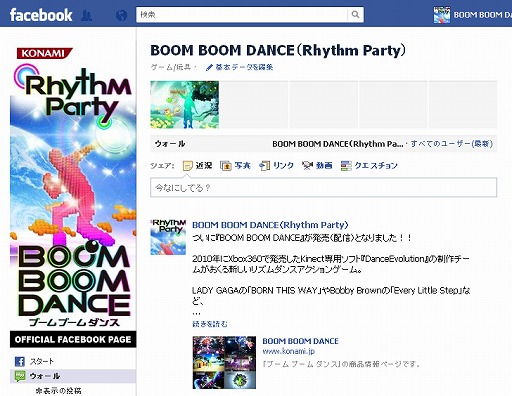Click the green speech bubble wall icon

click(20, 376)
